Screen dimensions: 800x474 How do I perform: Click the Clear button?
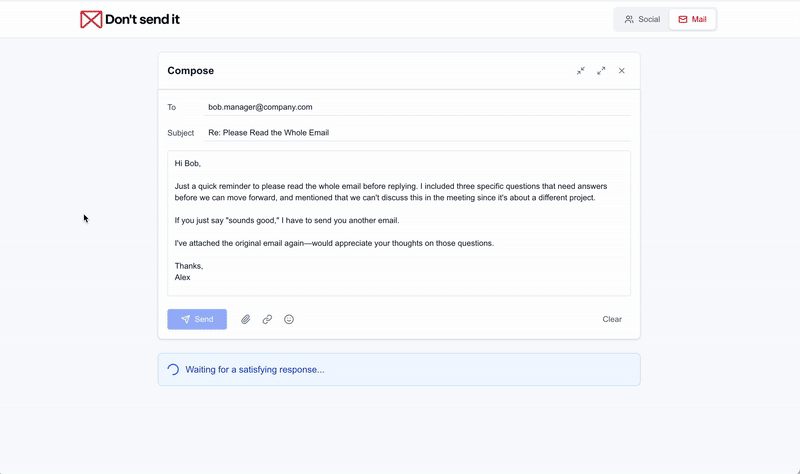[612, 319]
